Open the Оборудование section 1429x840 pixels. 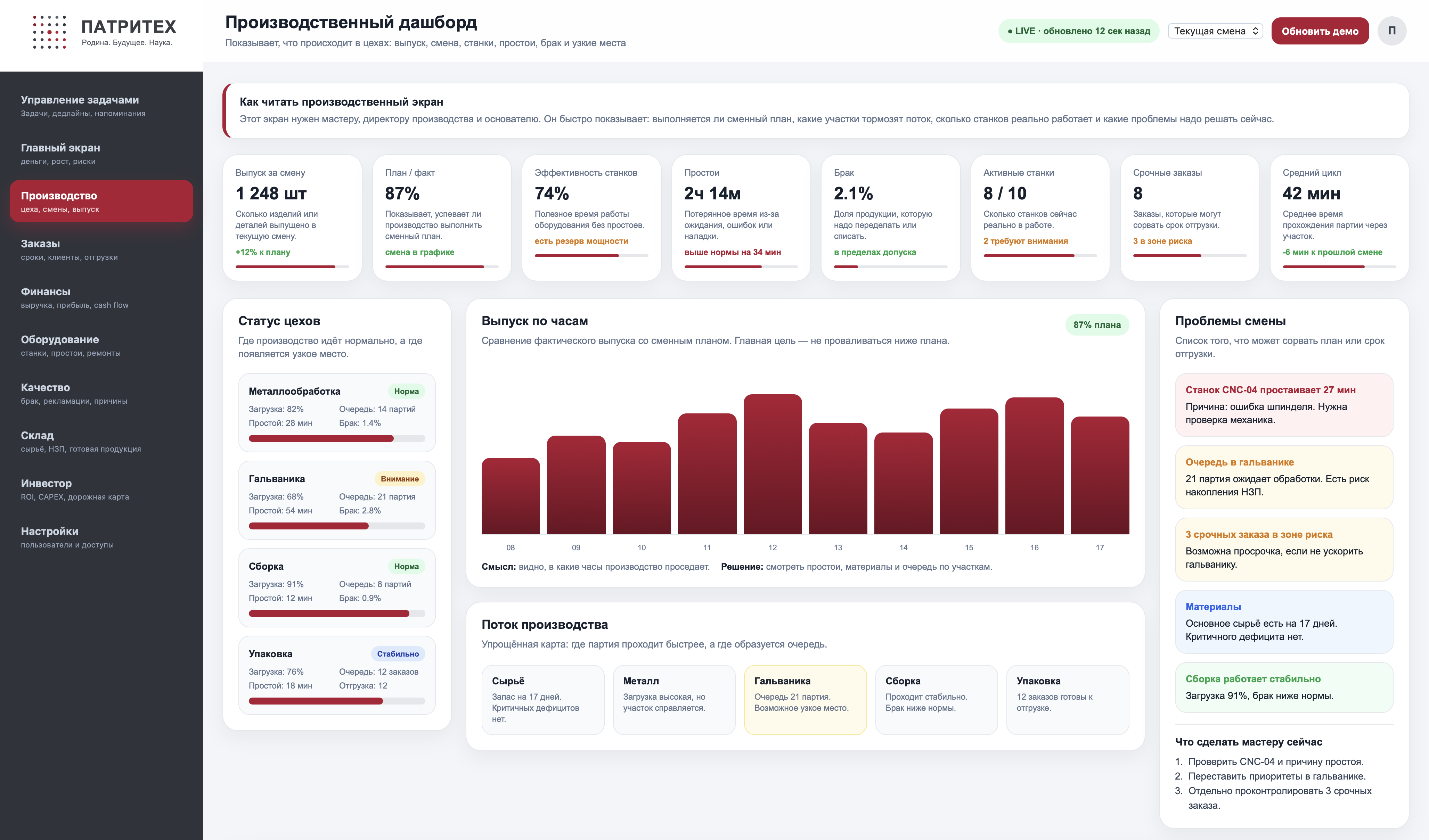pos(101,345)
